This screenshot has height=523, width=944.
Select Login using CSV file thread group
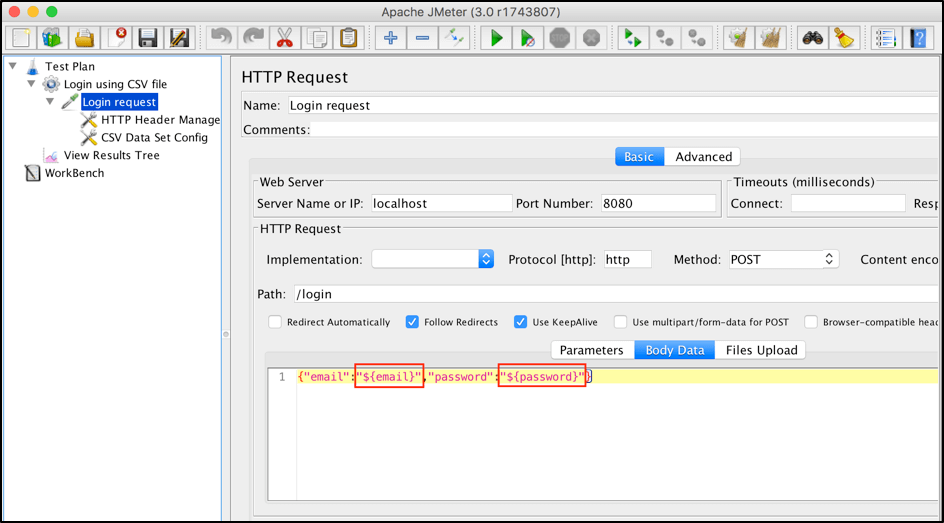115,84
